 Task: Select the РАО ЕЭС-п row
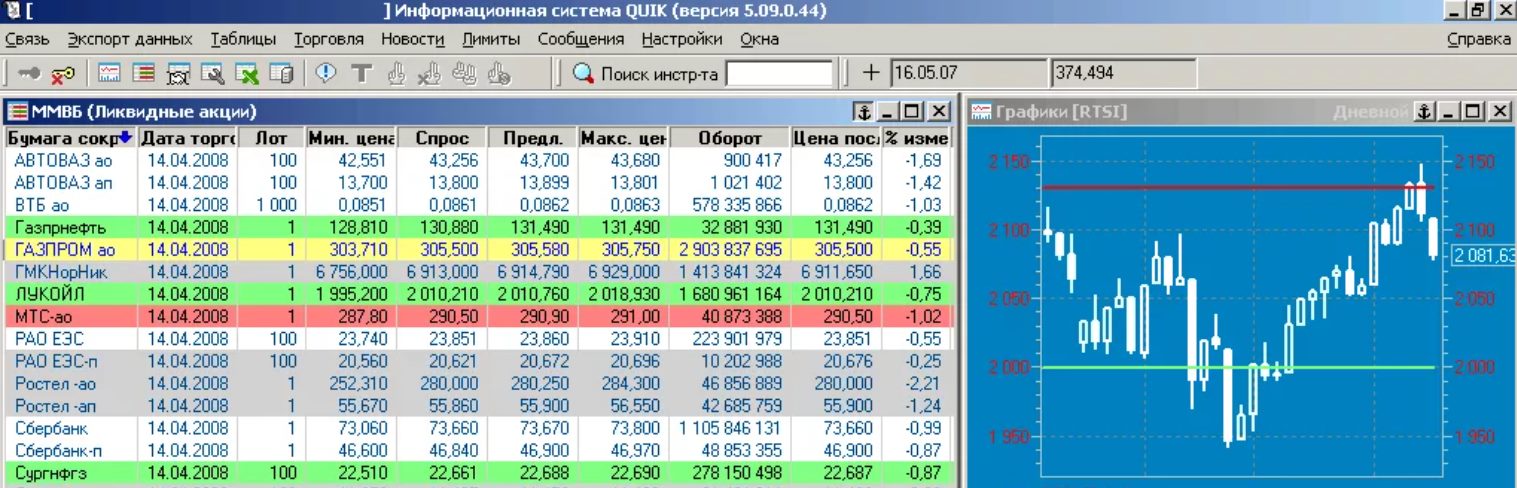click(x=480, y=361)
